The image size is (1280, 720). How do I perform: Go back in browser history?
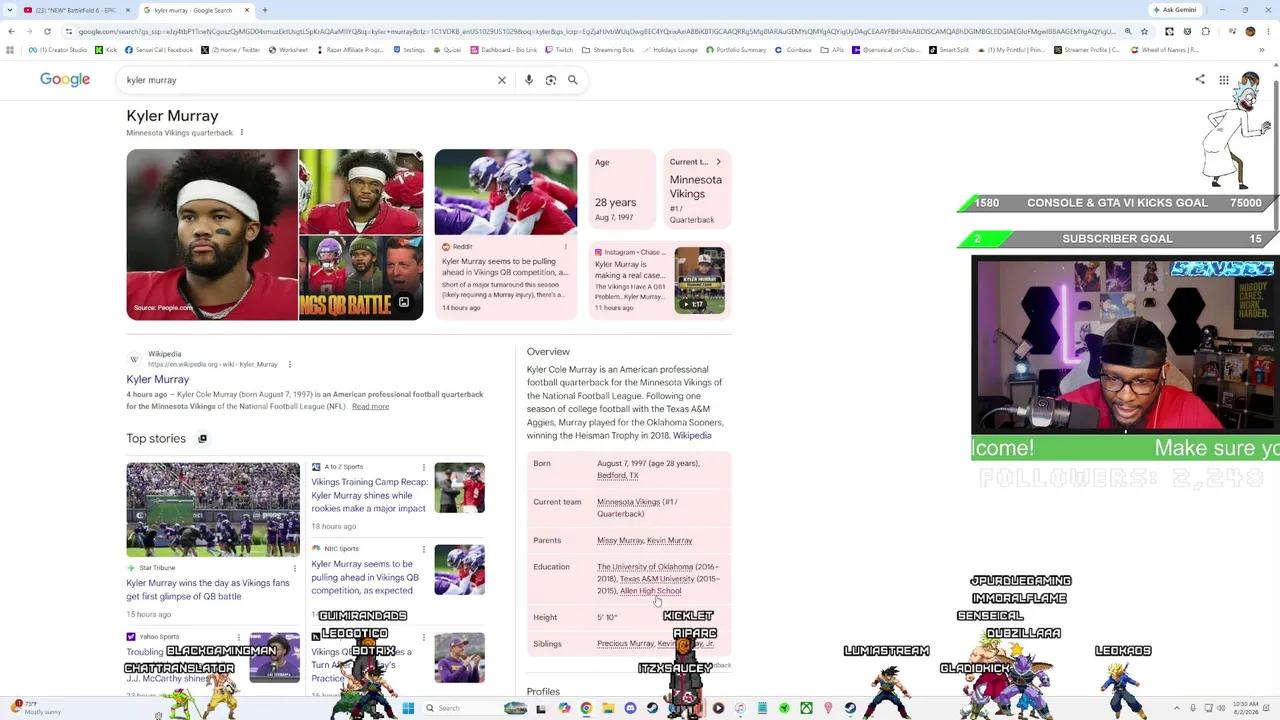point(11,31)
